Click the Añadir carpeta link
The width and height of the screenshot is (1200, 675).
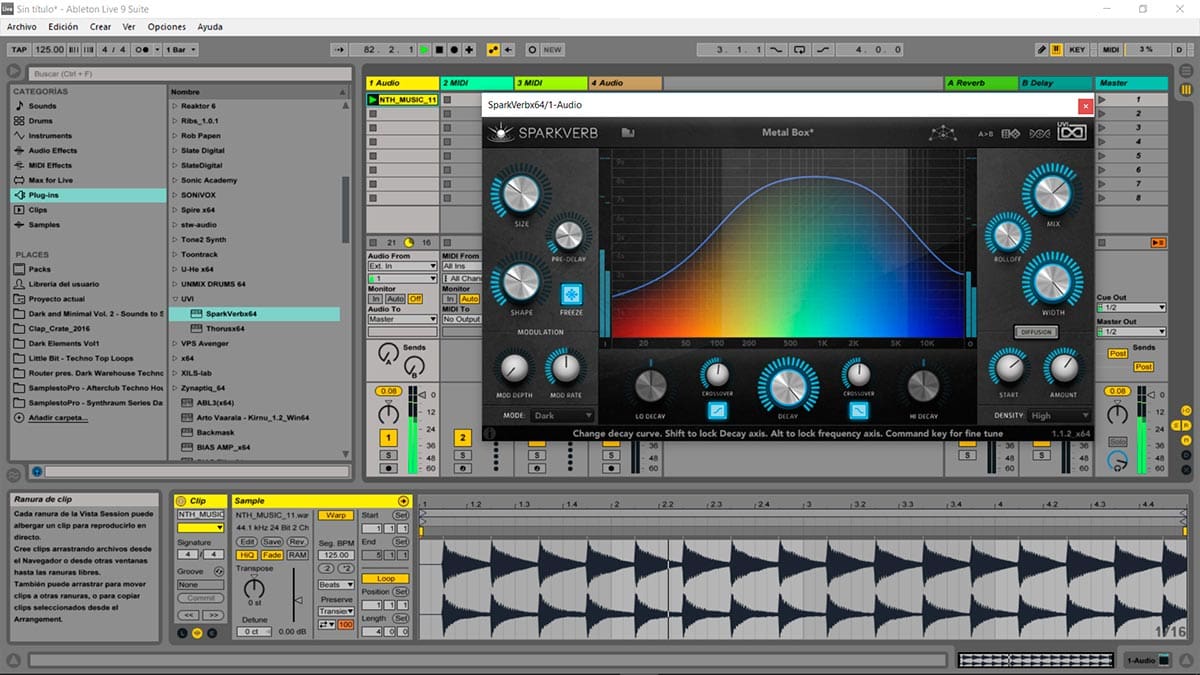[x=58, y=417]
